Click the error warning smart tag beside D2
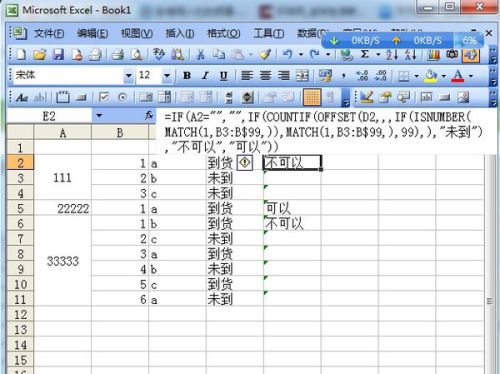 pyautogui.click(x=245, y=163)
